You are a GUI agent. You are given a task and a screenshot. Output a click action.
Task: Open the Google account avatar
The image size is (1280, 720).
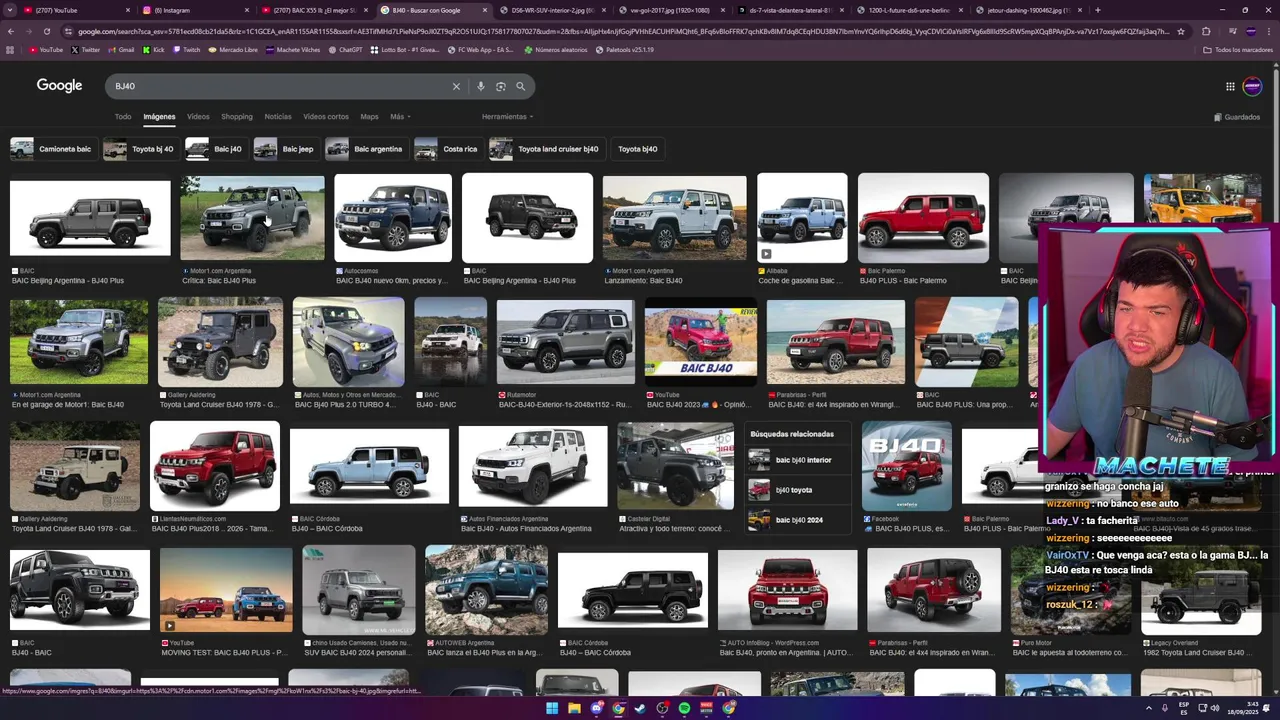click(1252, 86)
